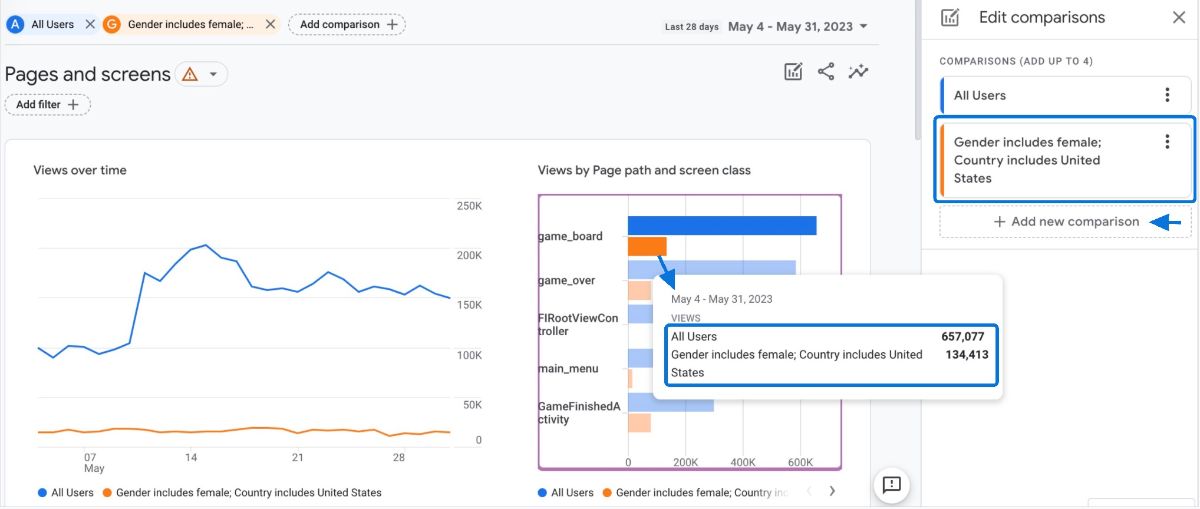Toggle All Users legend under line chart
The image size is (1200, 509).
(x=66, y=493)
